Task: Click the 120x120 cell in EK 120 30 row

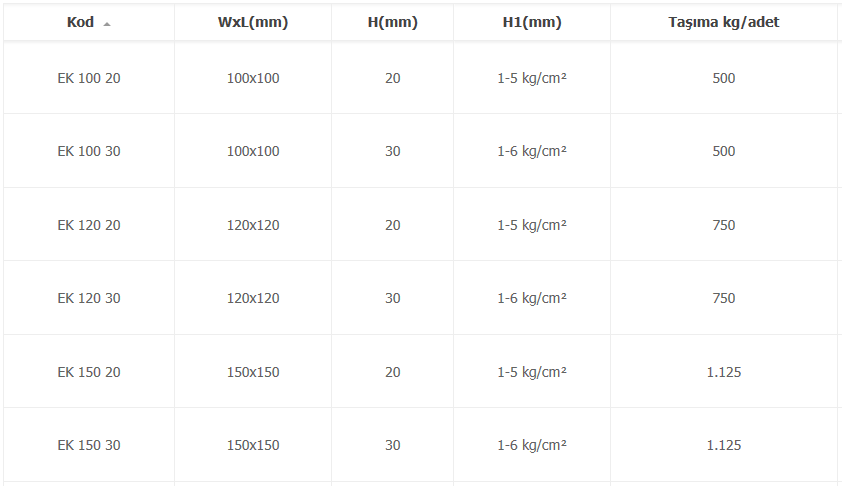Action: point(253,298)
